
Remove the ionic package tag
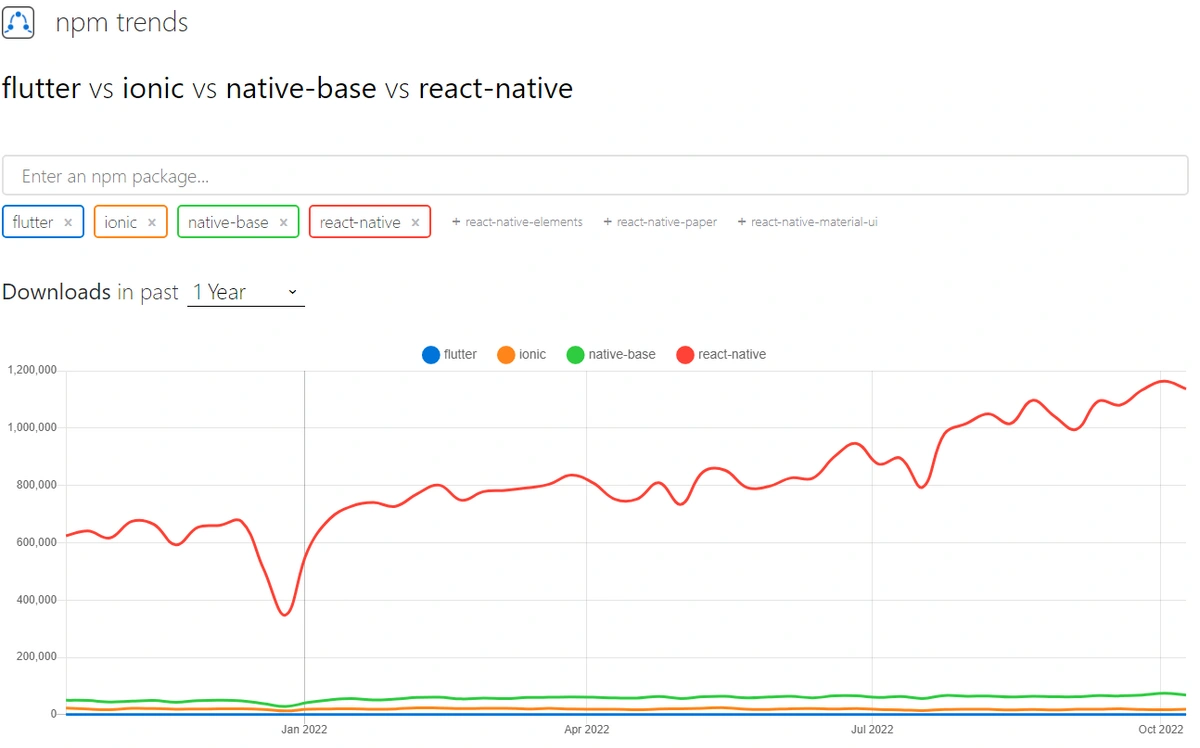(152, 223)
